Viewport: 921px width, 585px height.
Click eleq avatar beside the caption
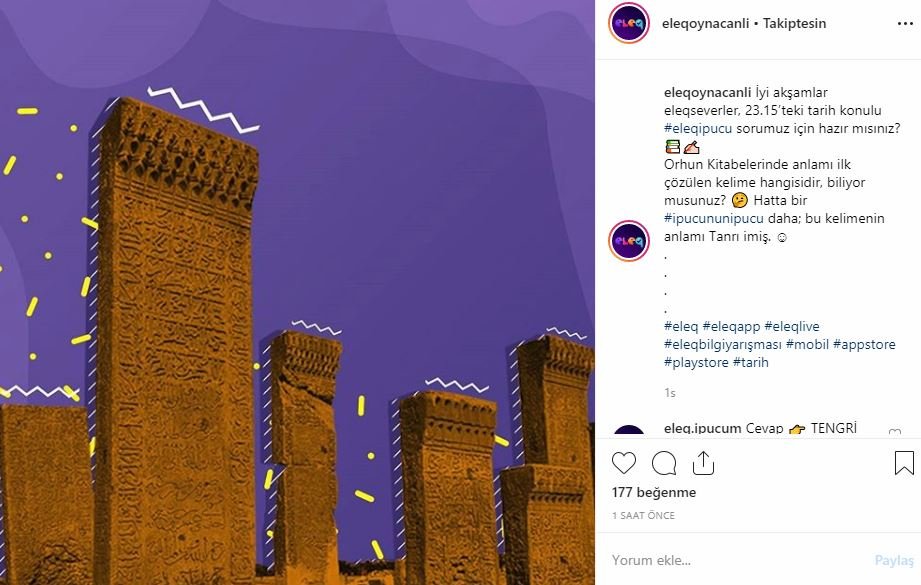click(628, 241)
